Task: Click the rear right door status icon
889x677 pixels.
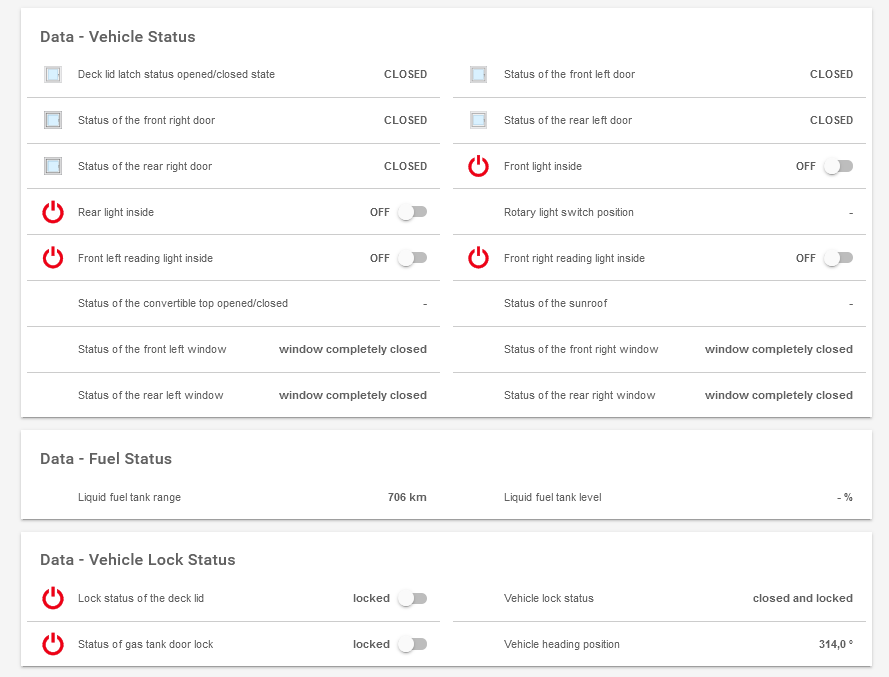Action: (x=53, y=166)
